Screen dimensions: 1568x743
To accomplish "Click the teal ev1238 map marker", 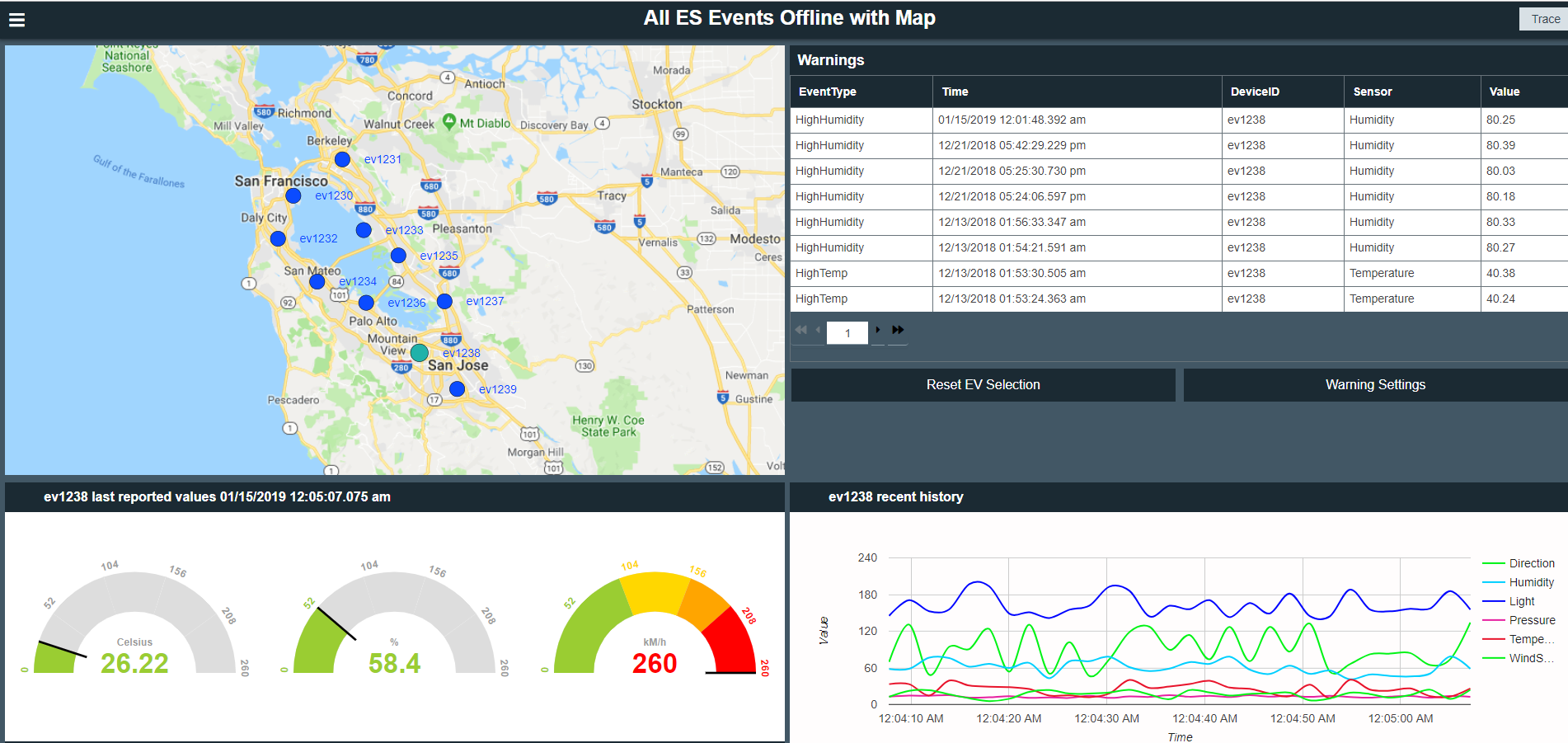I will click(x=419, y=353).
